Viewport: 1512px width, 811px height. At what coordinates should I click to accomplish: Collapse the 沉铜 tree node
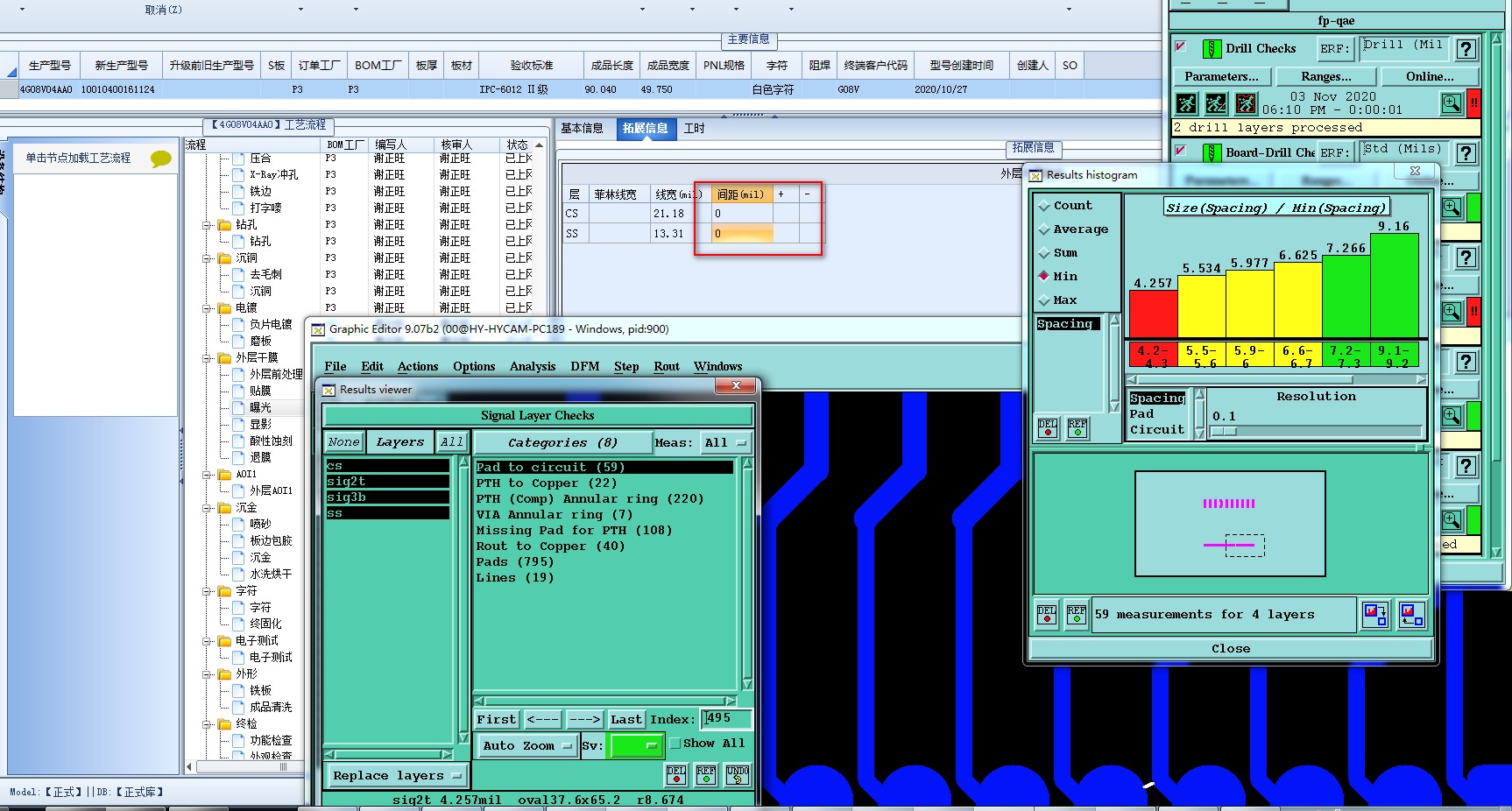click(208, 258)
